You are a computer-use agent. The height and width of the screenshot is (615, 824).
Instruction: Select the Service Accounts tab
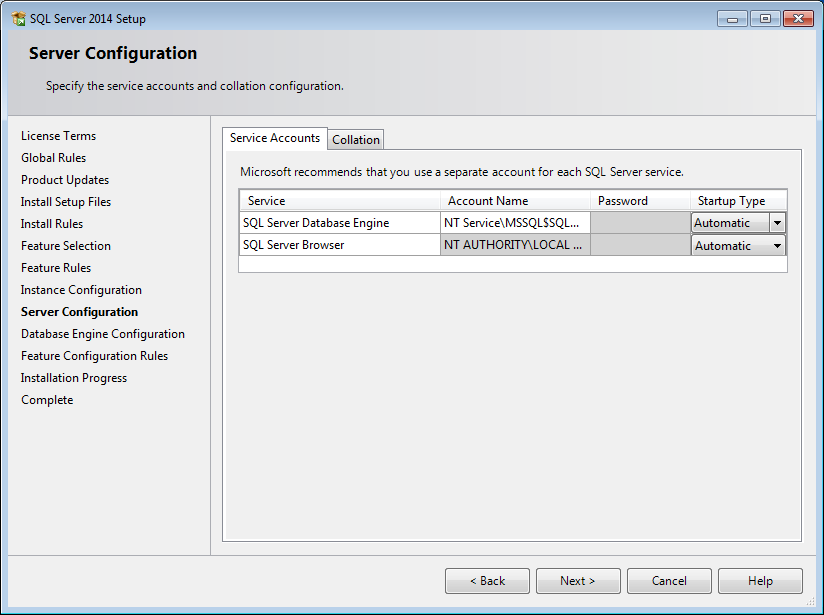coord(275,138)
